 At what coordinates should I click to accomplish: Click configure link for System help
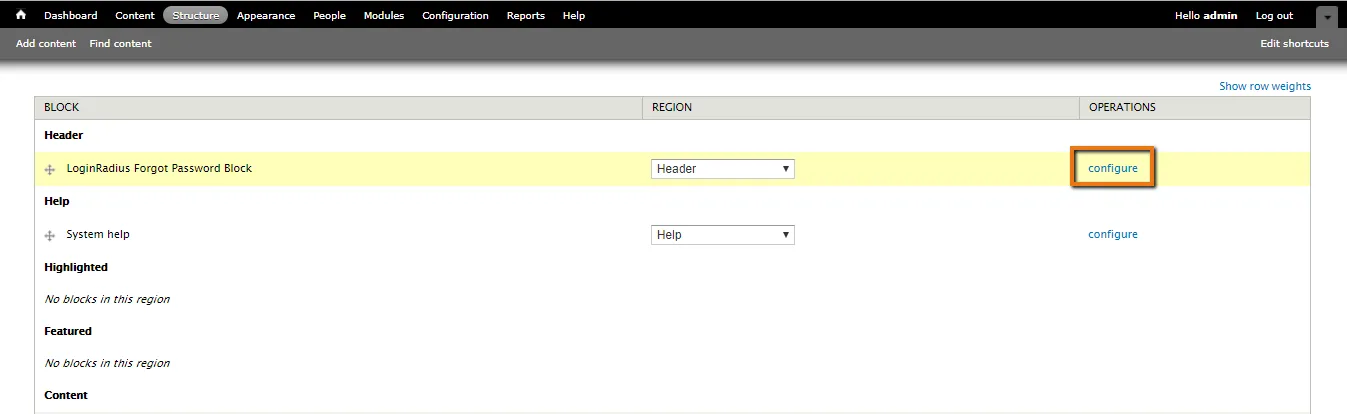coord(1113,234)
